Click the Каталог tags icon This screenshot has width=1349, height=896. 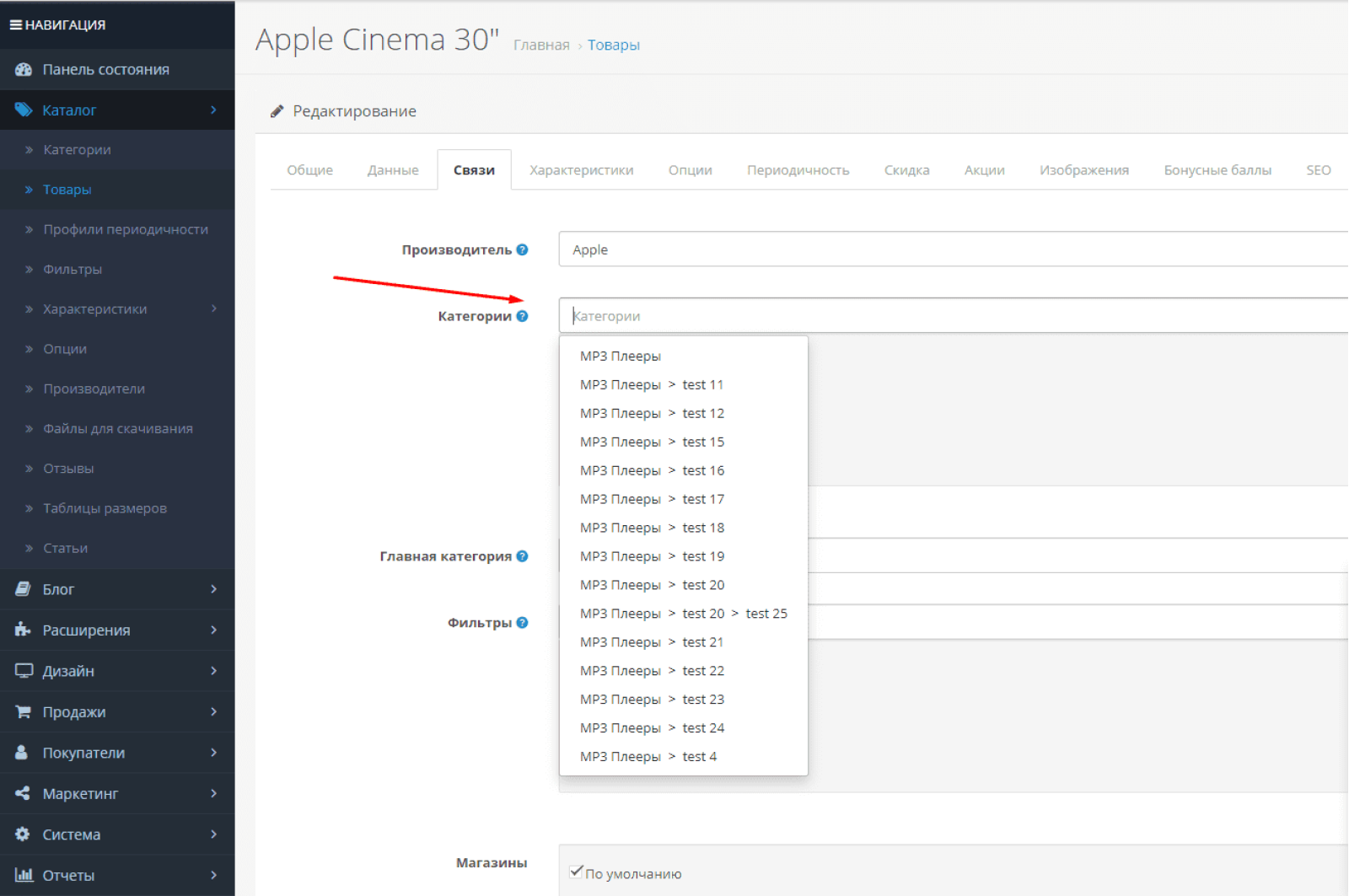pyautogui.click(x=24, y=110)
